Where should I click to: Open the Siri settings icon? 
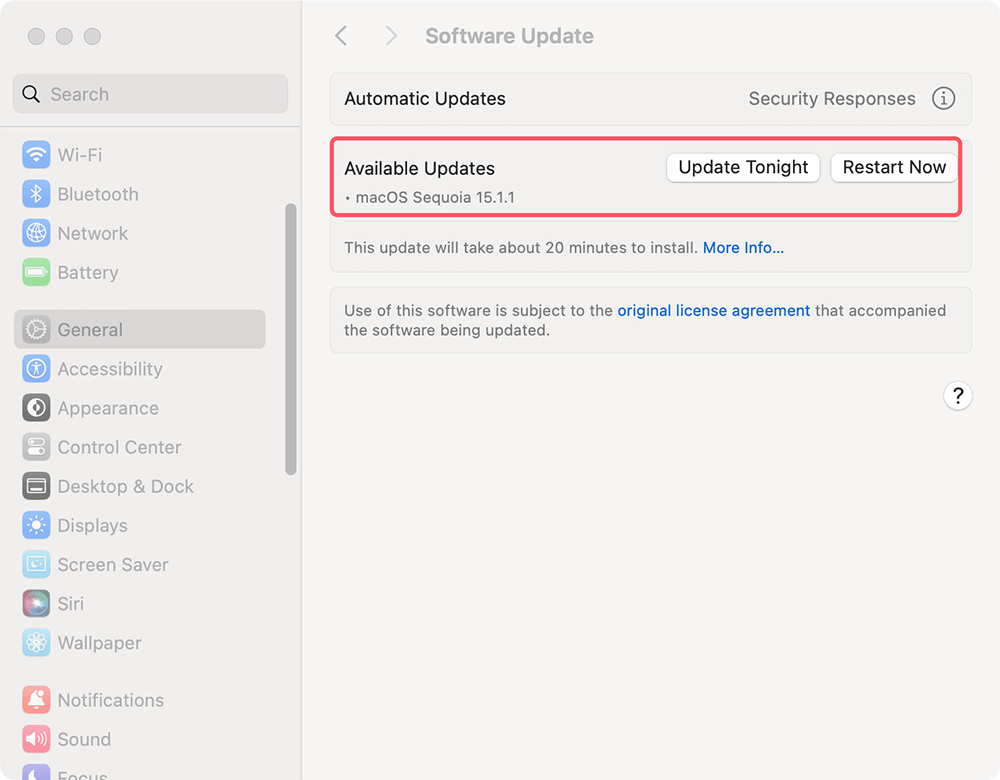pos(35,603)
